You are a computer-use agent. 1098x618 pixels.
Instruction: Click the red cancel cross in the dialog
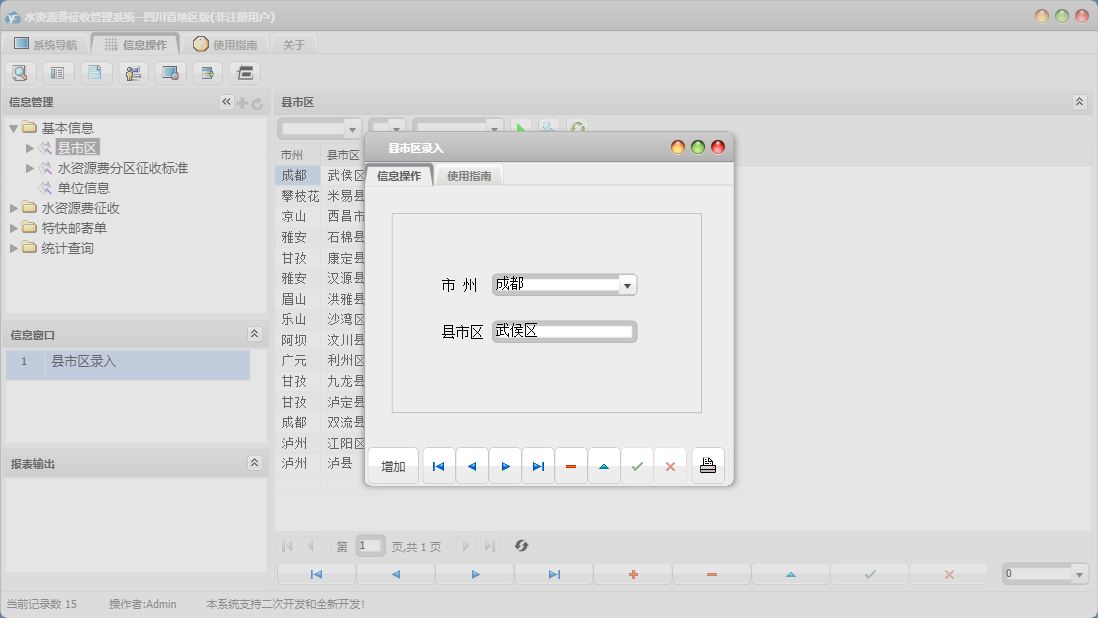[670, 465]
